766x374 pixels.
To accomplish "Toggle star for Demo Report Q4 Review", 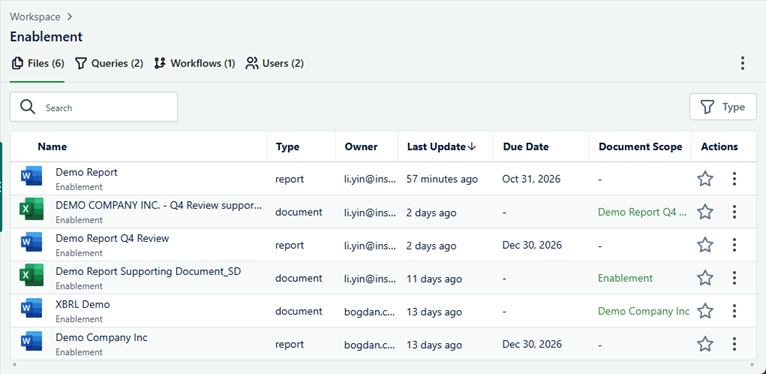I will (x=705, y=245).
